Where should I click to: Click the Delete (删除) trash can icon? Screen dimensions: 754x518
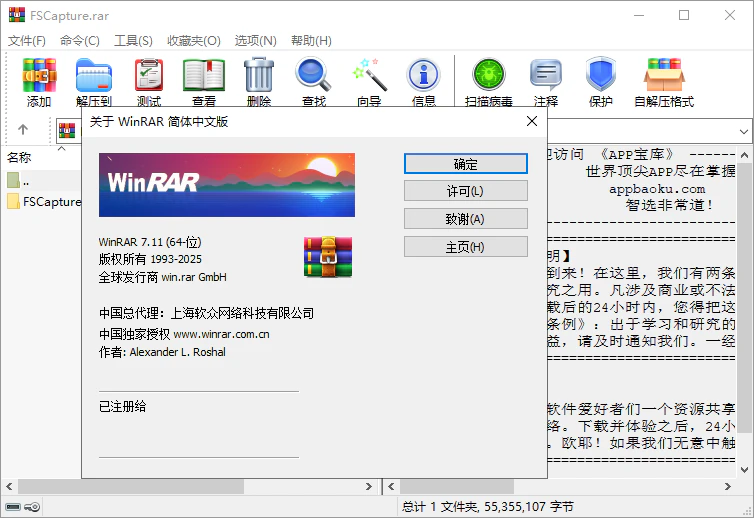tap(259, 75)
